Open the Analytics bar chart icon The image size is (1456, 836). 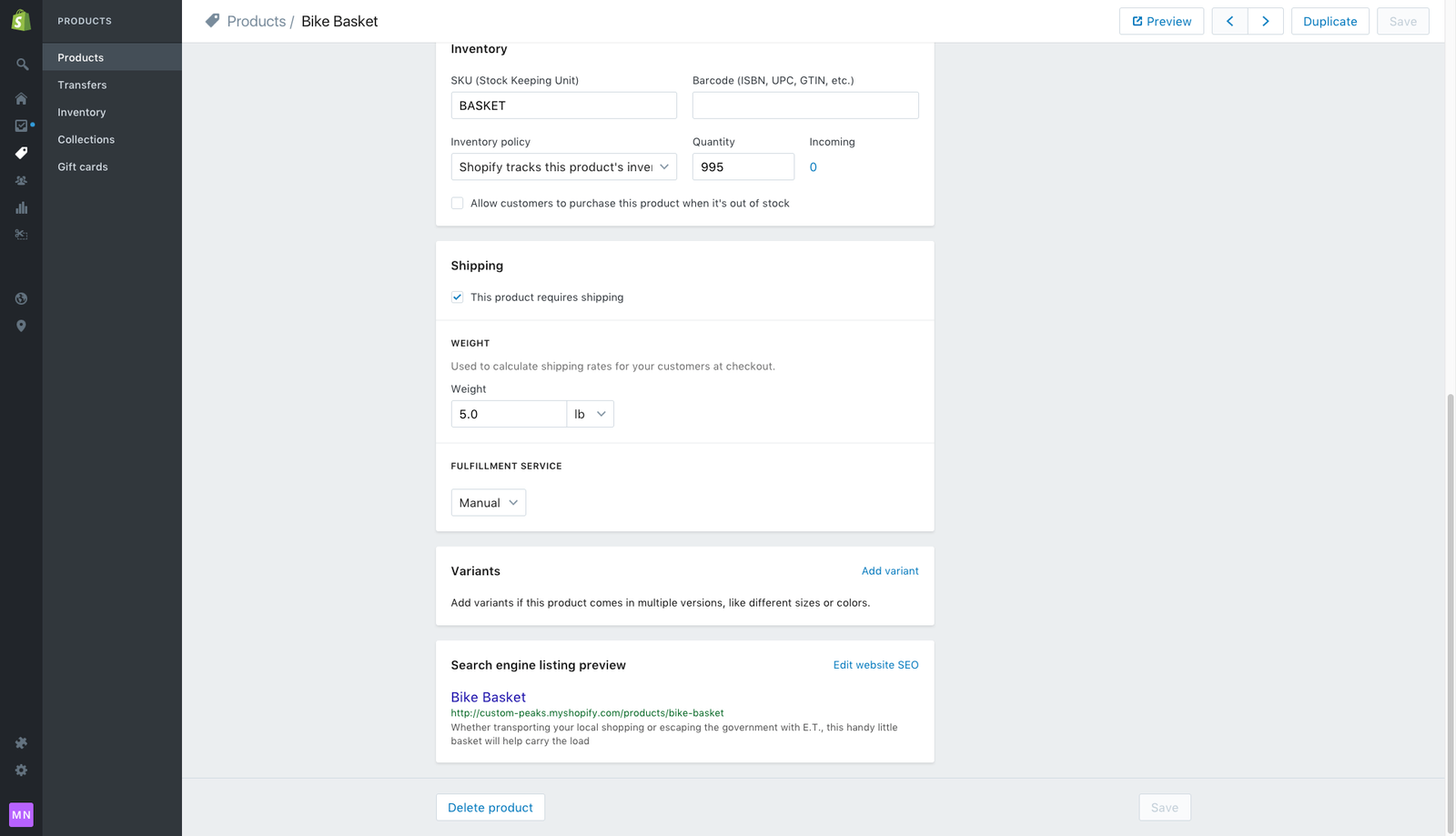(21, 207)
